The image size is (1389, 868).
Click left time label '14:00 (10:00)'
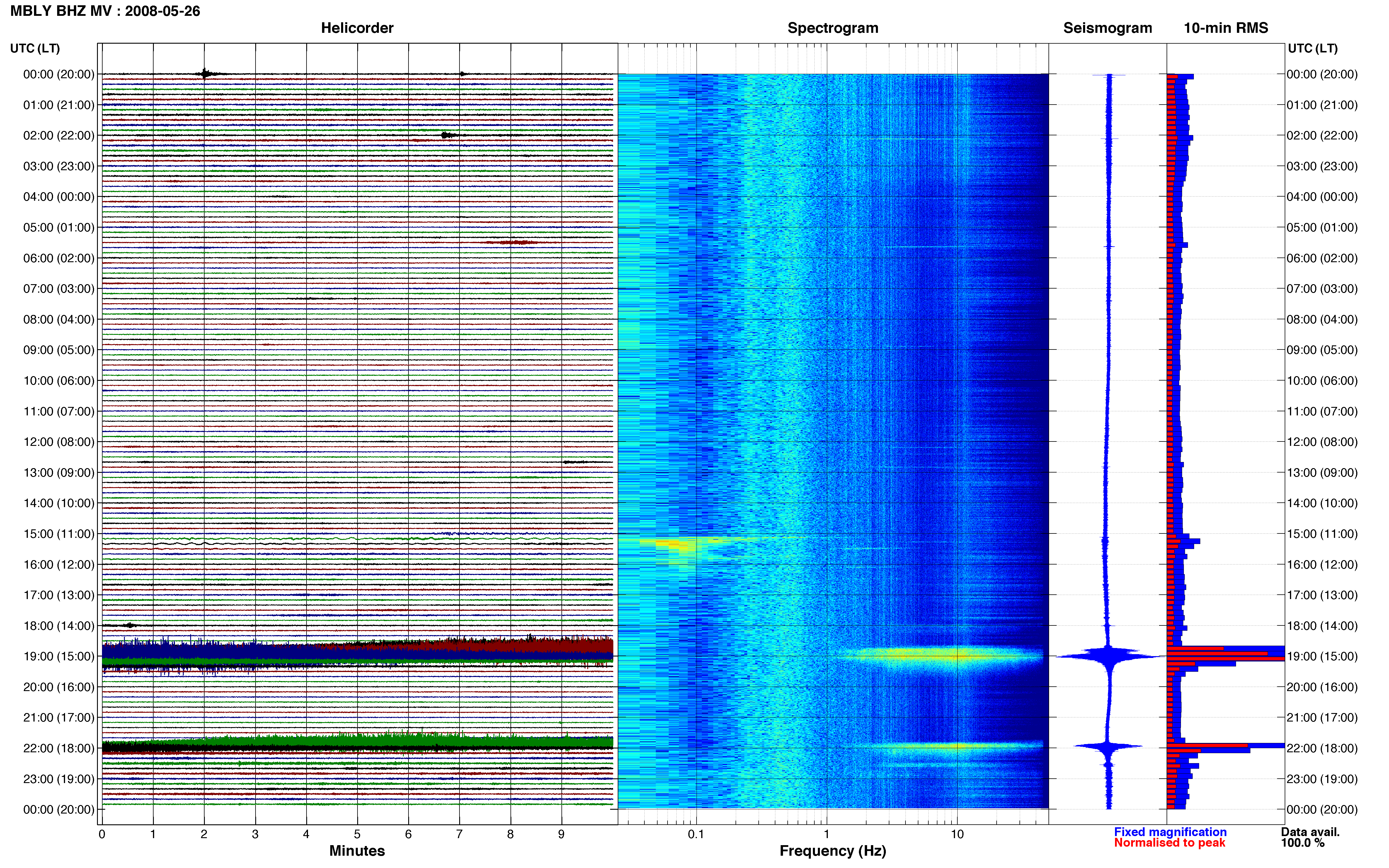(x=59, y=503)
